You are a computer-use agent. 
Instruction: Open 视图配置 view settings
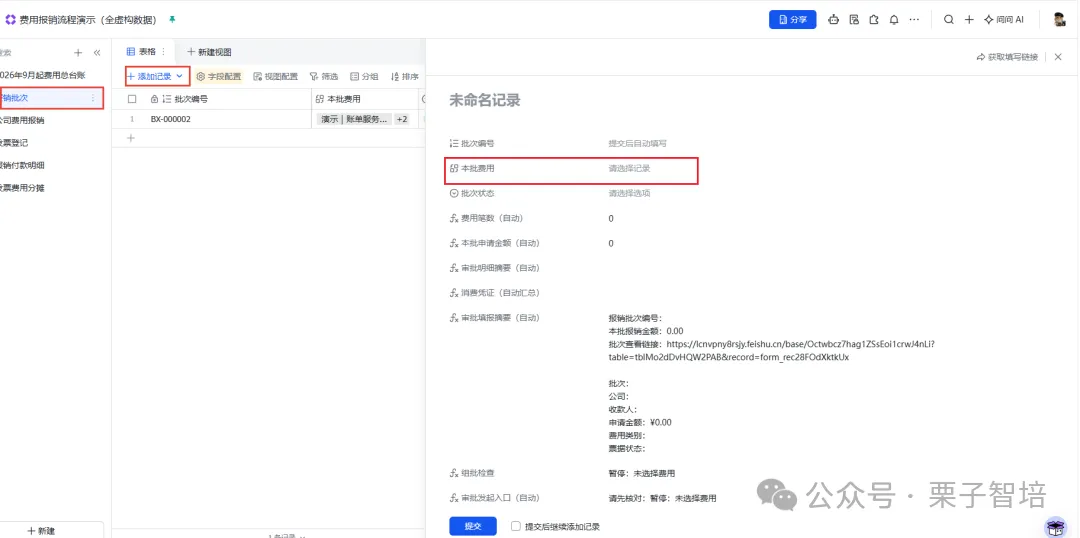276,76
